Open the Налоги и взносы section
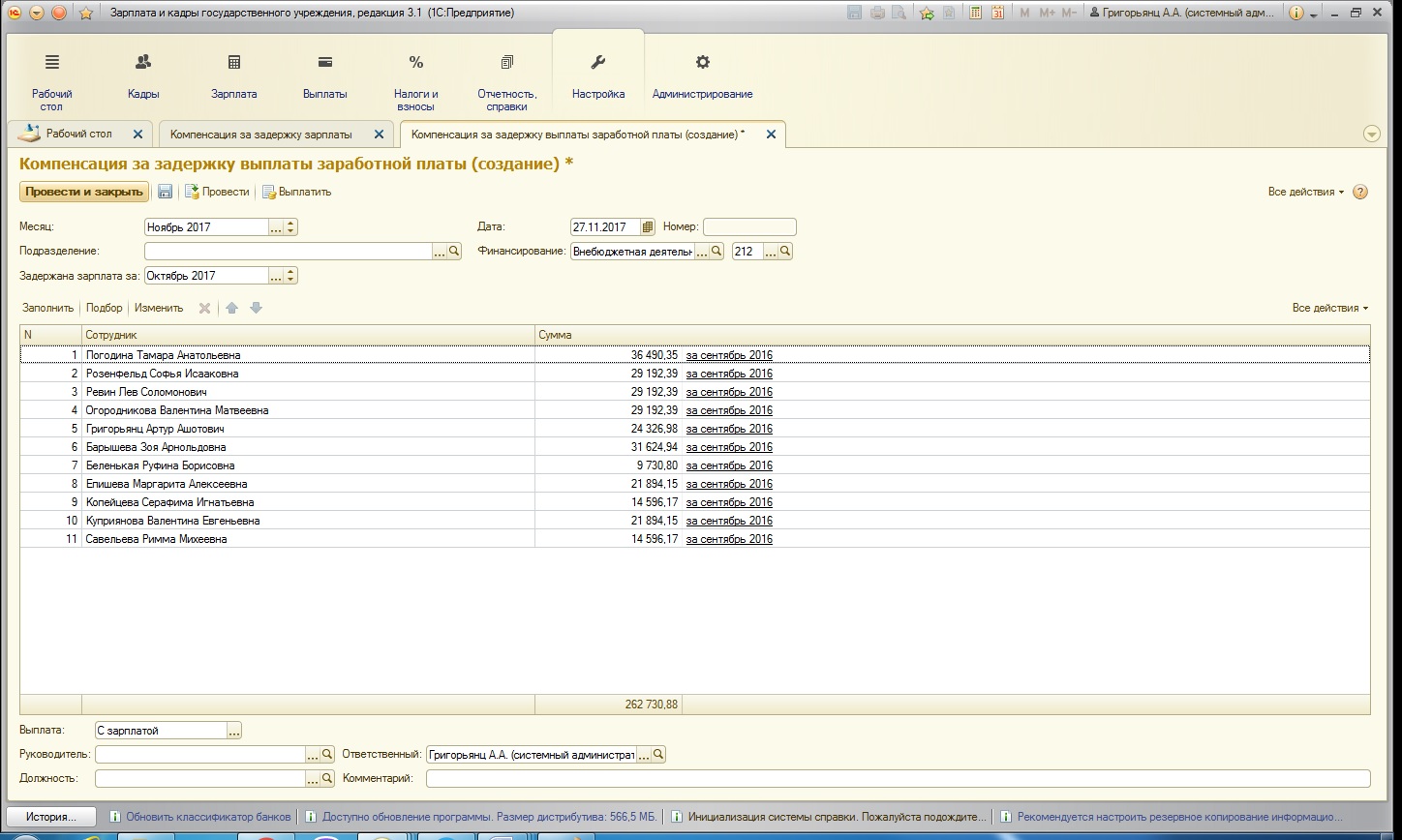The height and width of the screenshot is (840, 1402). click(416, 81)
